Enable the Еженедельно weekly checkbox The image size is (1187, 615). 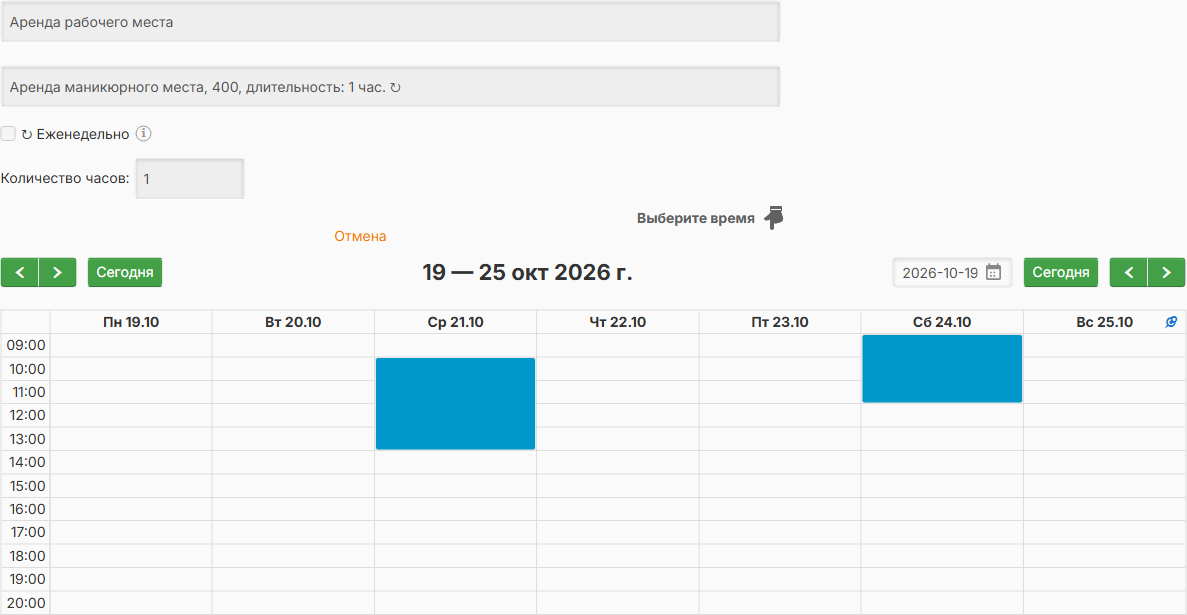pyautogui.click(x=8, y=134)
